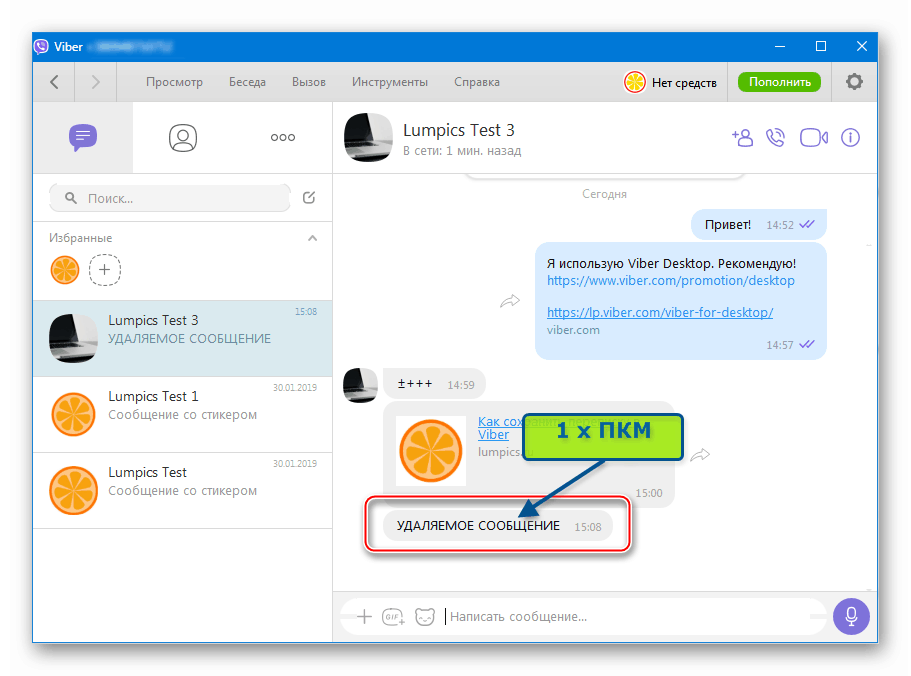Open the Lumpics Test conversation
Viewport: 911px width, 676px height.
pyautogui.click(x=182, y=491)
